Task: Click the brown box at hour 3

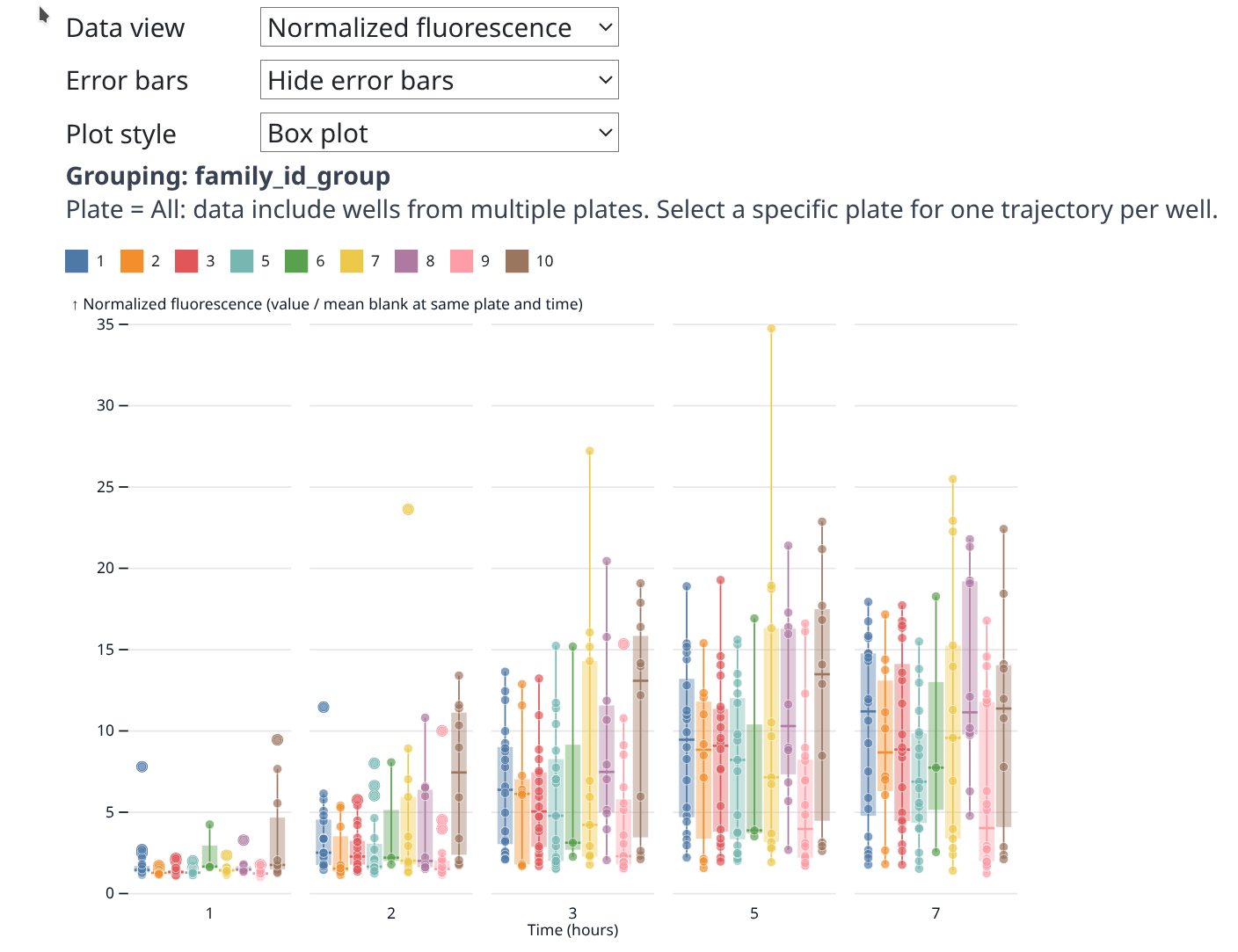Action: pos(641,737)
